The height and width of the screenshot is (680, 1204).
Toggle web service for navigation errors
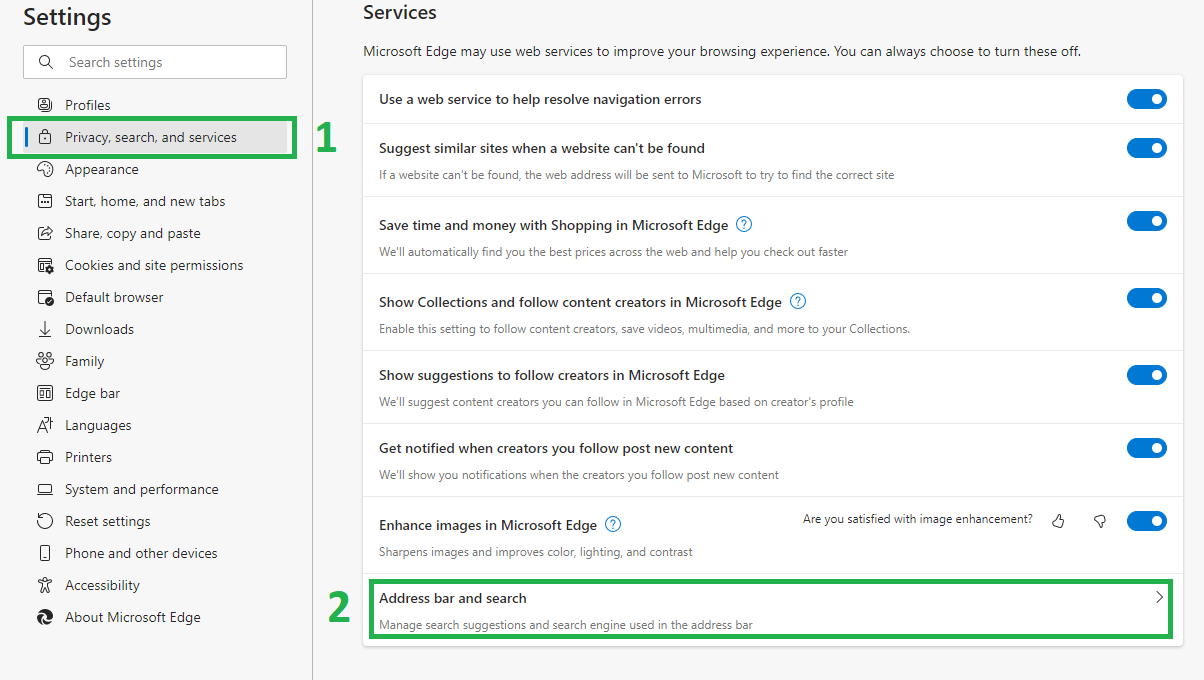[1147, 99]
